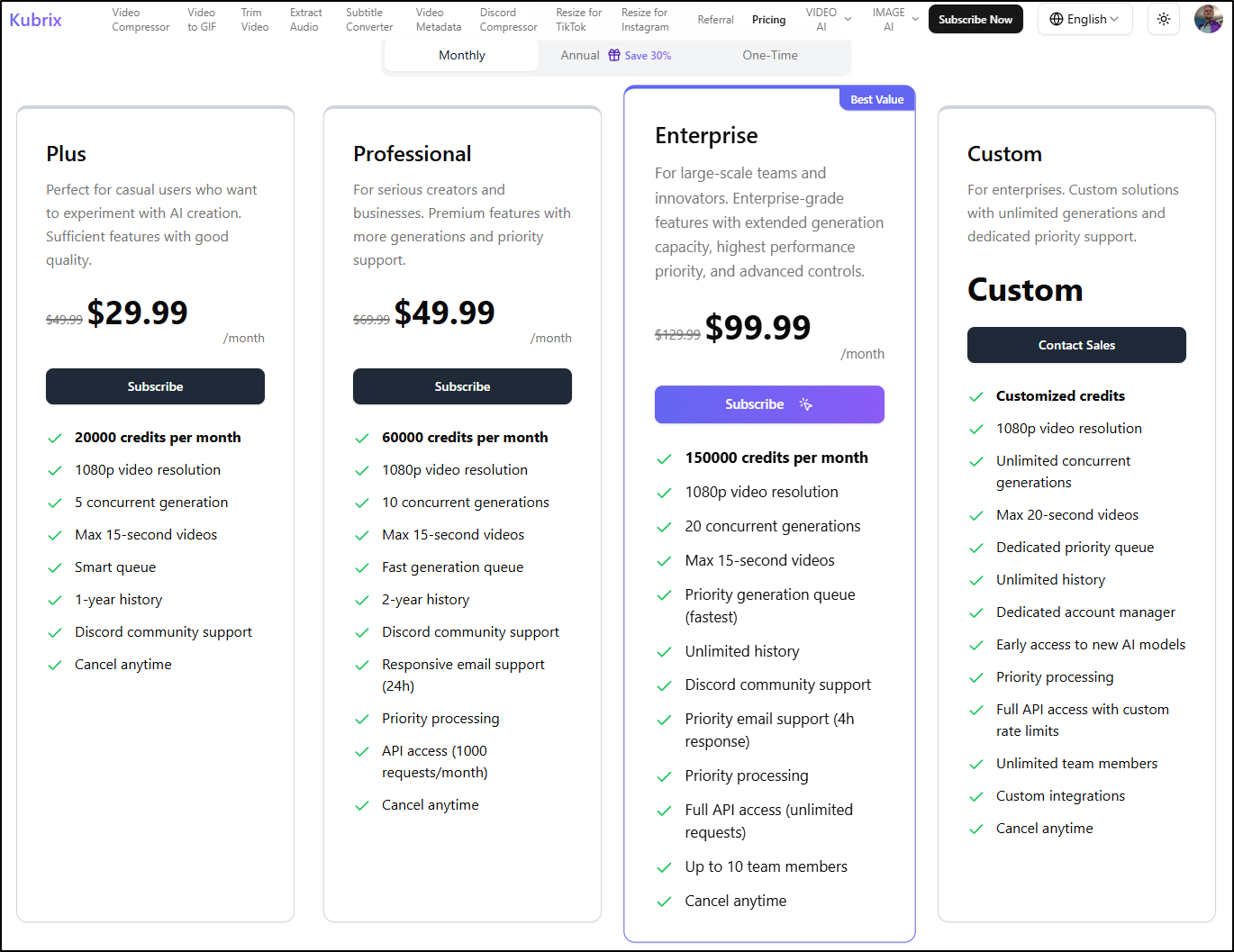Image resolution: width=1234 pixels, height=952 pixels.
Task: Open the Video Compressor menu item
Action: tap(141, 20)
